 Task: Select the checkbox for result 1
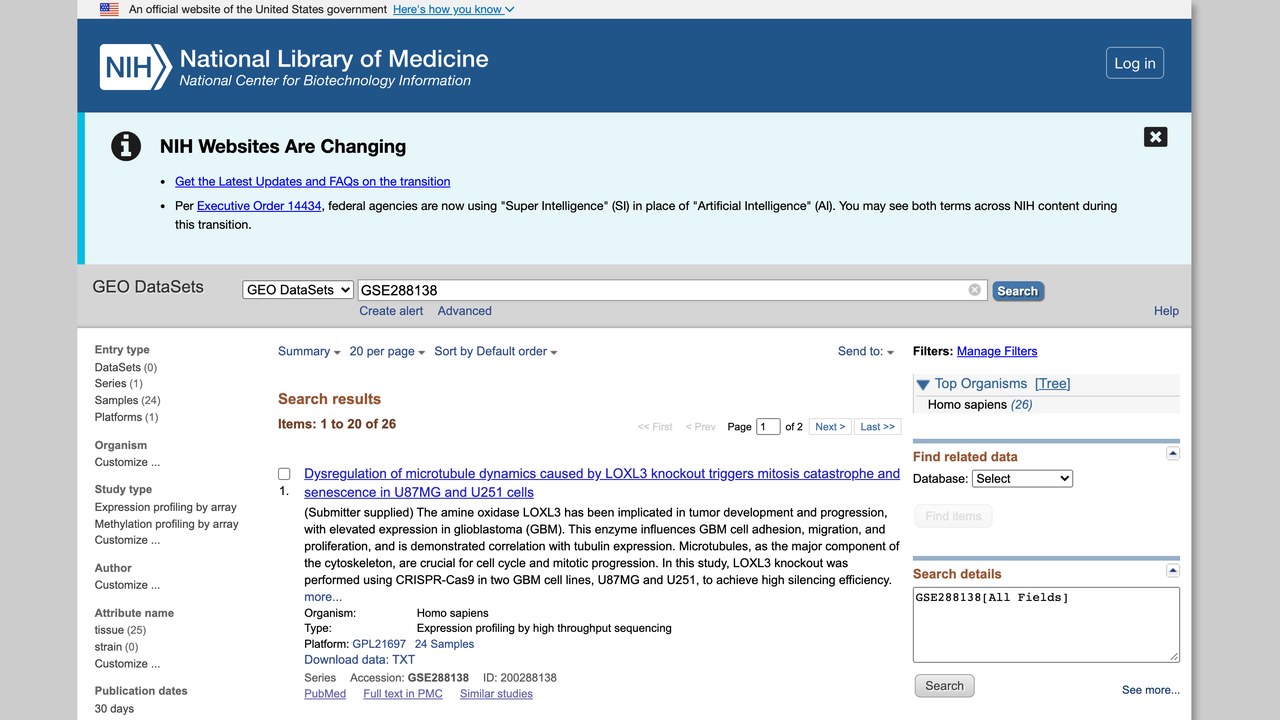point(284,474)
